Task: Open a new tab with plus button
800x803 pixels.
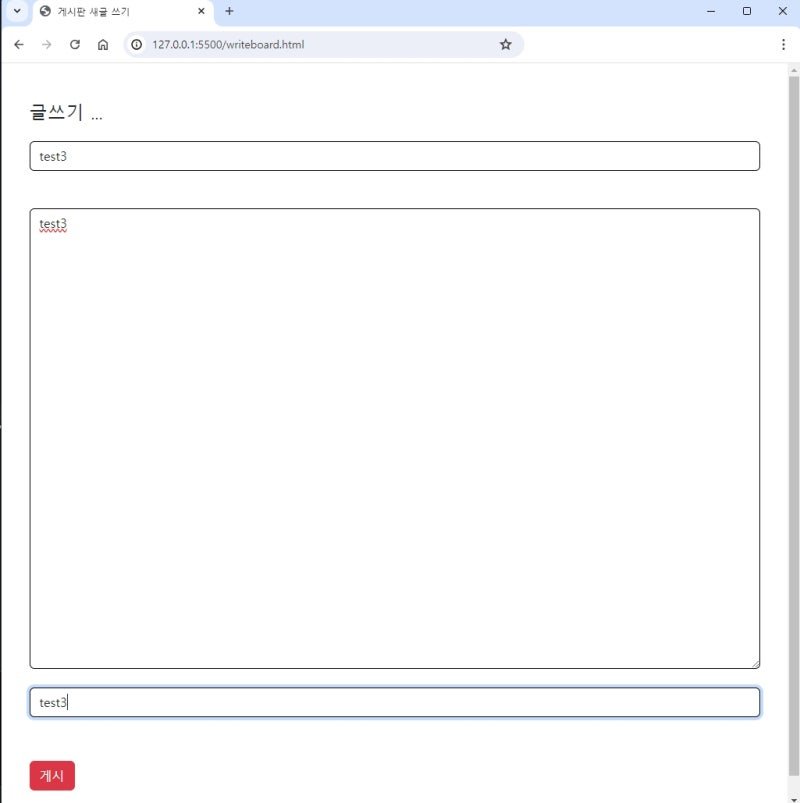Action: pos(229,11)
